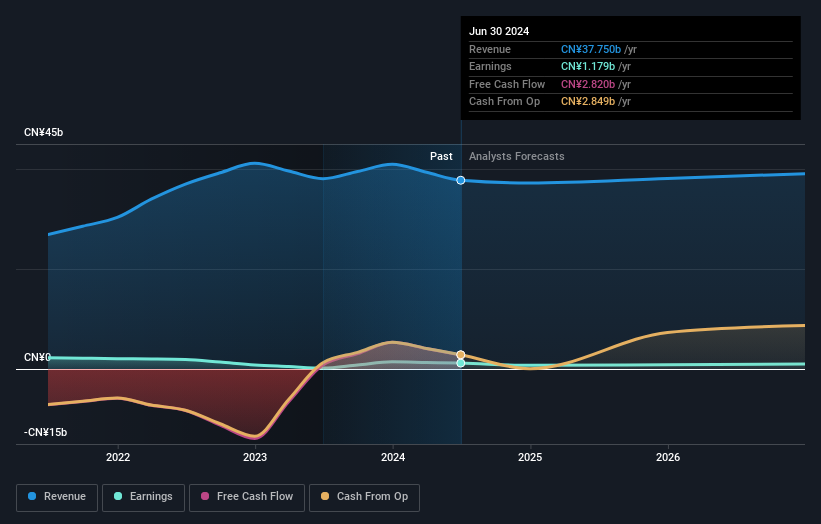Click the Revenue row label in tooltip

pyautogui.click(x=490, y=49)
